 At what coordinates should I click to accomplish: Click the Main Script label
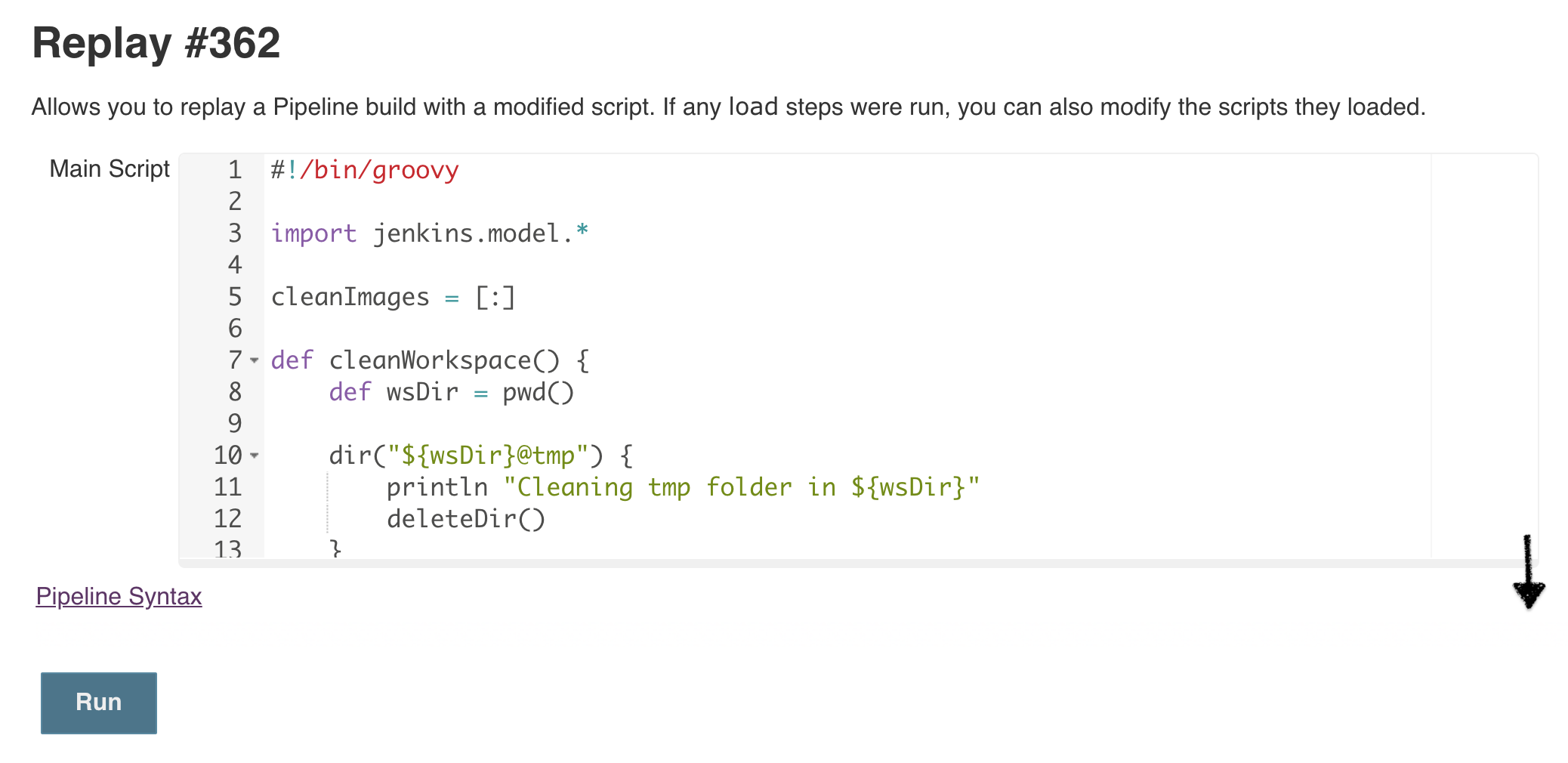[110, 169]
